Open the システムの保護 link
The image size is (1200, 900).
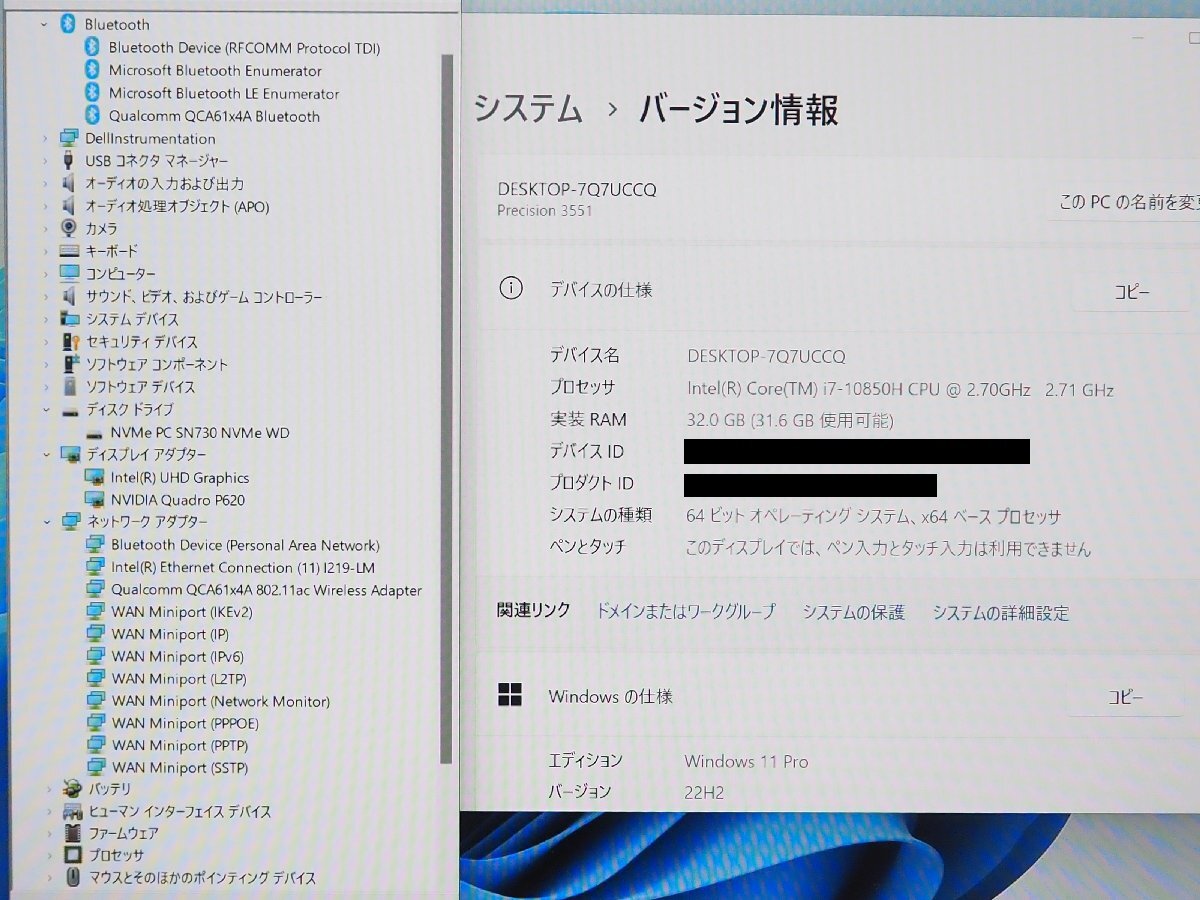point(853,612)
